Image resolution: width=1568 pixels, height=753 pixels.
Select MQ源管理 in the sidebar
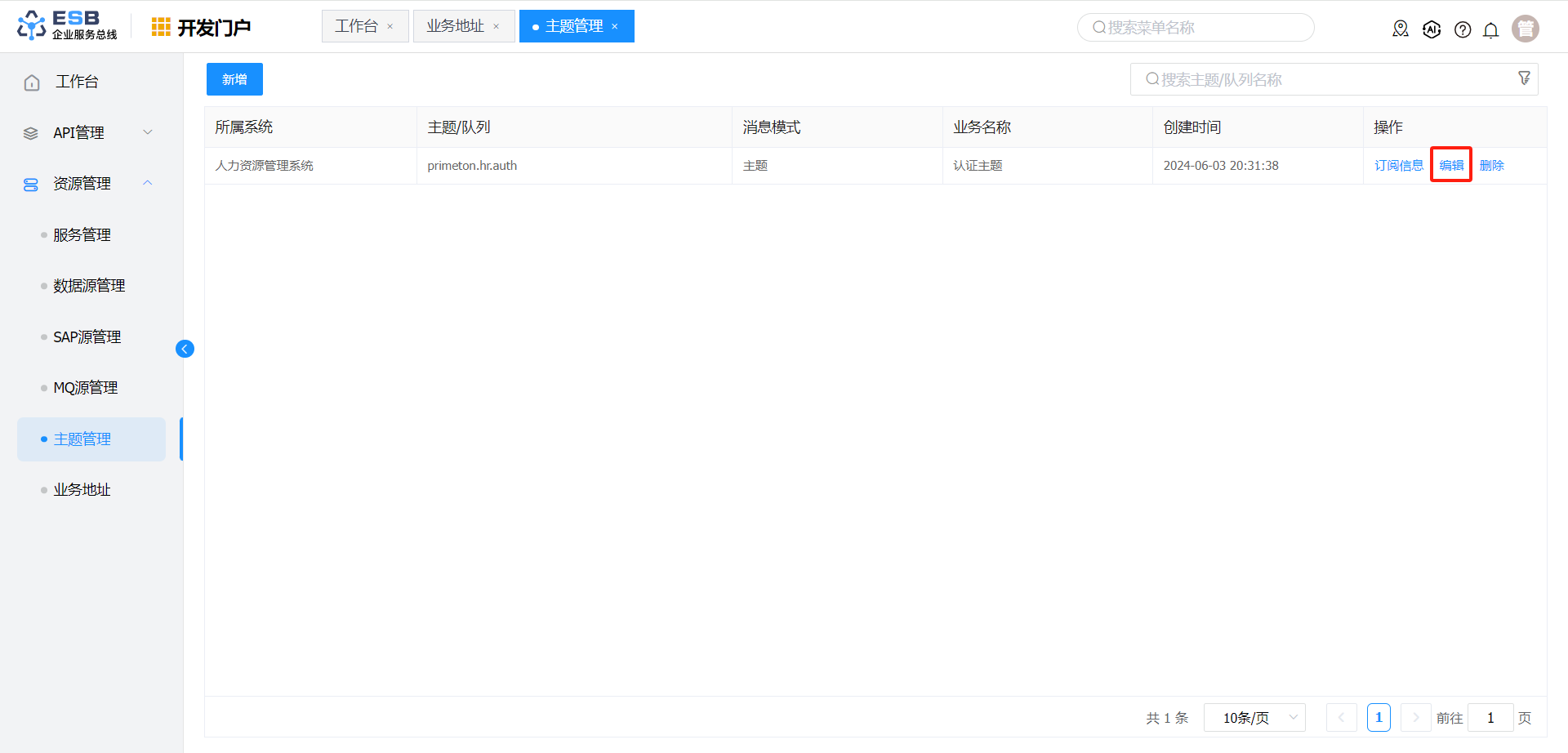tap(86, 388)
